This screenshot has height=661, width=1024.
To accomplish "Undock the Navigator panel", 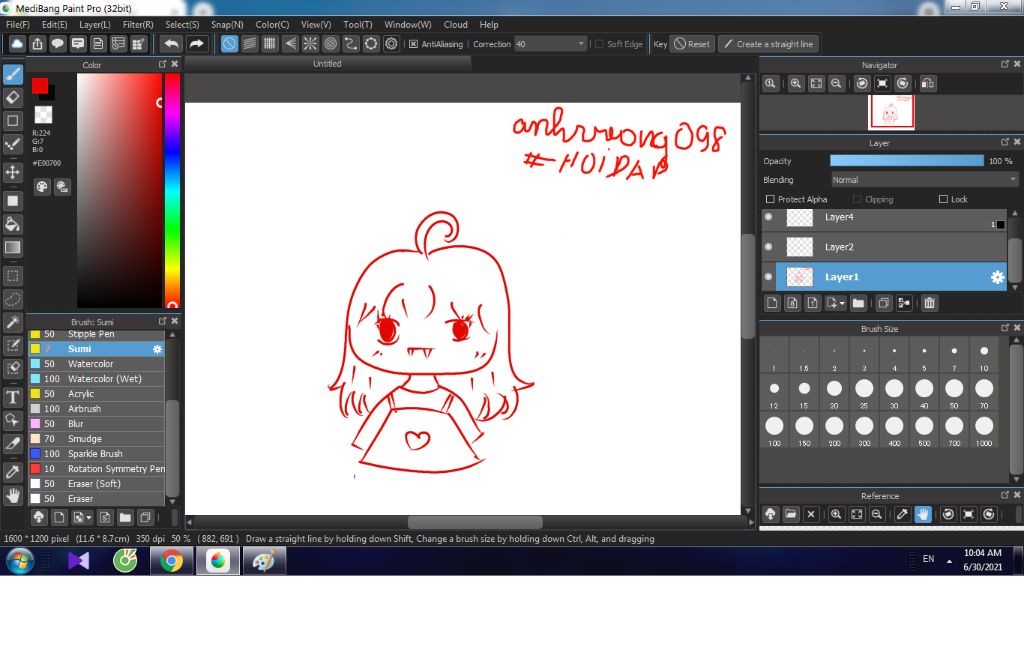I will (1005, 64).
